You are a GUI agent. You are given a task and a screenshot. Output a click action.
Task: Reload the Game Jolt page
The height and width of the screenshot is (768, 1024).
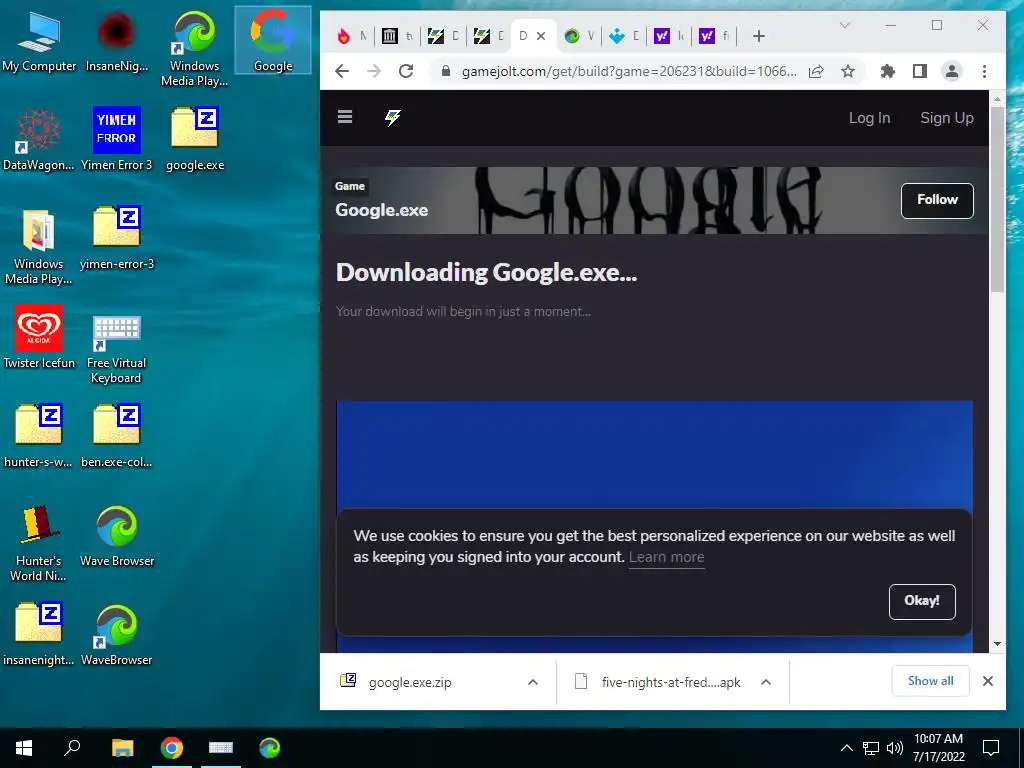coord(406,71)
